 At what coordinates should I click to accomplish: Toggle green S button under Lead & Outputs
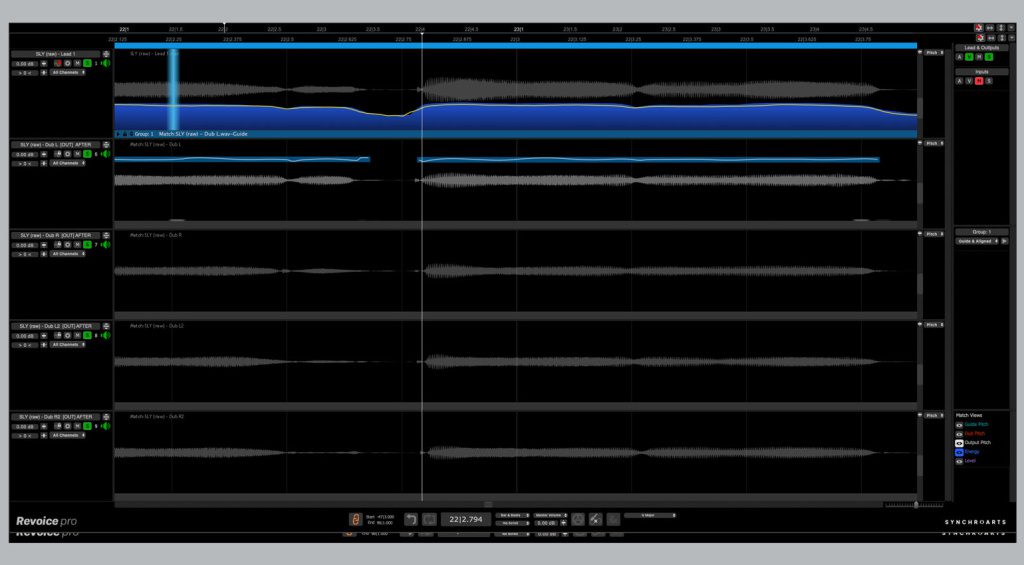(x=989, y=57)
